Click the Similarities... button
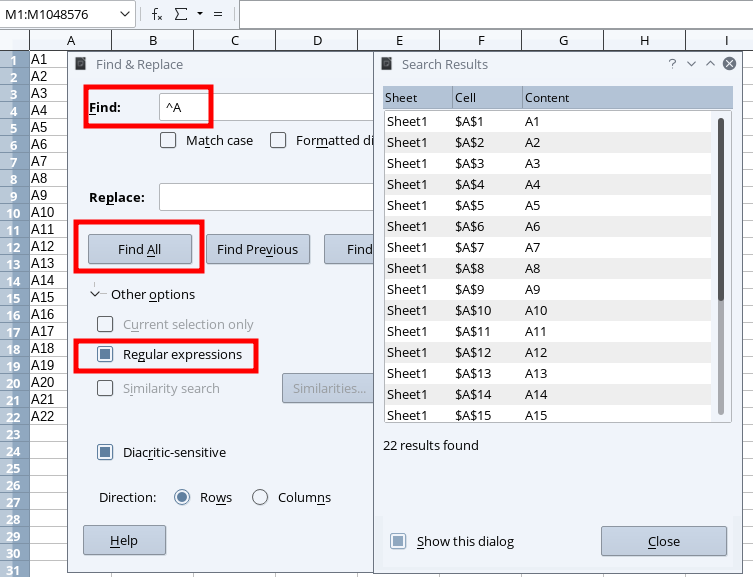The height and width of the screenshot is (577, 753). coord(328,388)
